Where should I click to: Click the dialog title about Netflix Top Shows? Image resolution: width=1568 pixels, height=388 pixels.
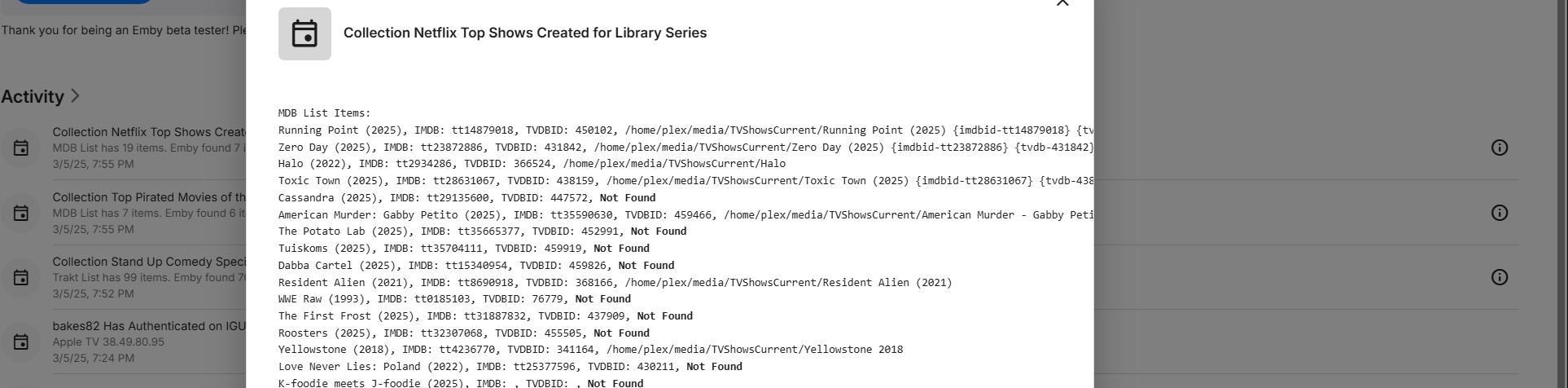pos(524,33)
